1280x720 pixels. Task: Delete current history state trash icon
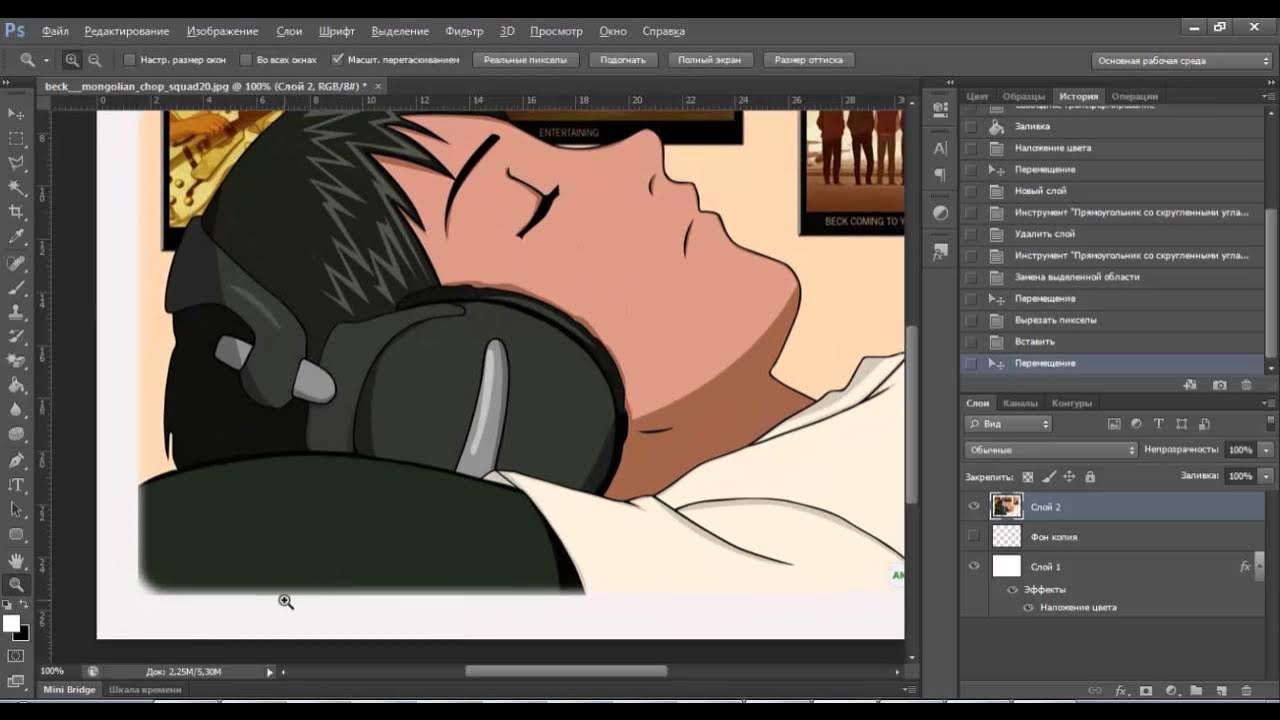point(1246,384)
